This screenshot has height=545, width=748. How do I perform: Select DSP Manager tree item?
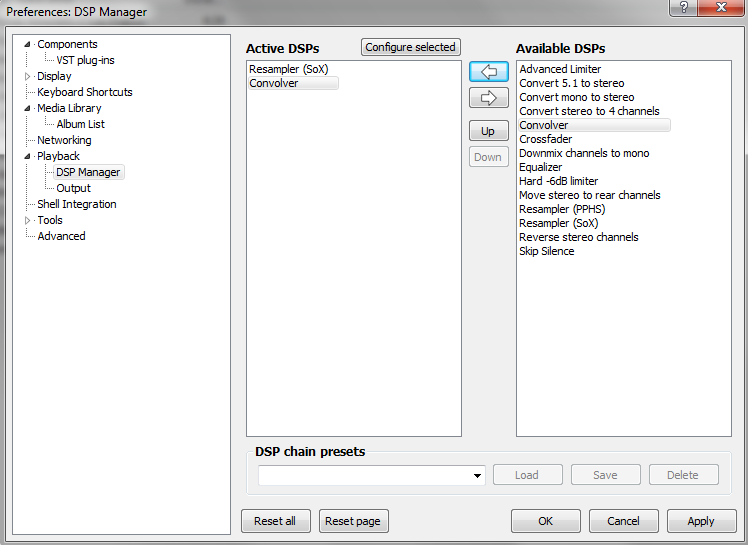point(88,172)
